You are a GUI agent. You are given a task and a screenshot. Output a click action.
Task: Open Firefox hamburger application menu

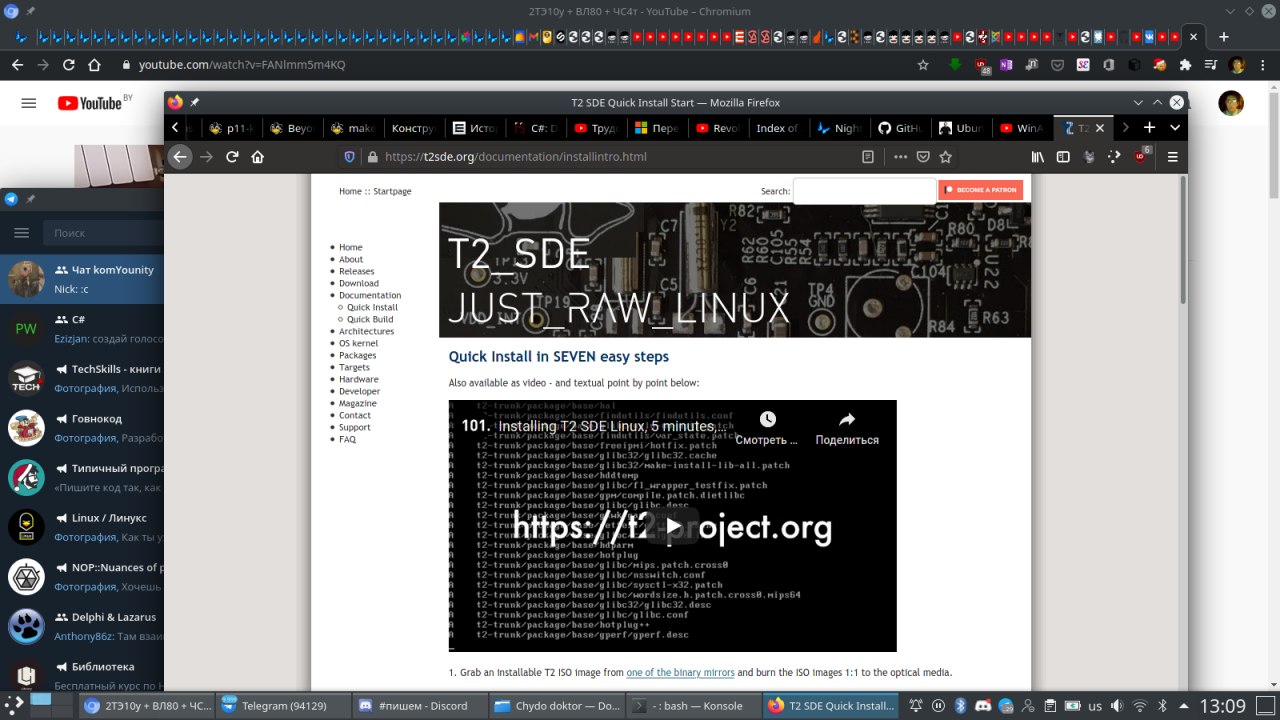[1173, 157]
